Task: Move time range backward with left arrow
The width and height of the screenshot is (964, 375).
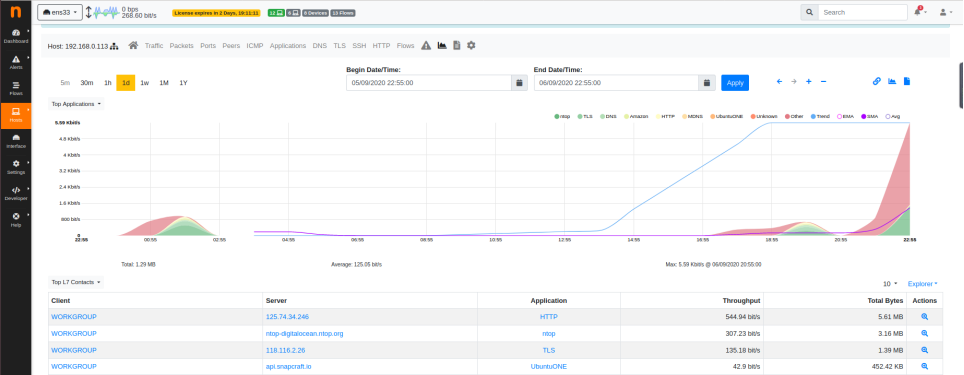Action: pos(779,81)
